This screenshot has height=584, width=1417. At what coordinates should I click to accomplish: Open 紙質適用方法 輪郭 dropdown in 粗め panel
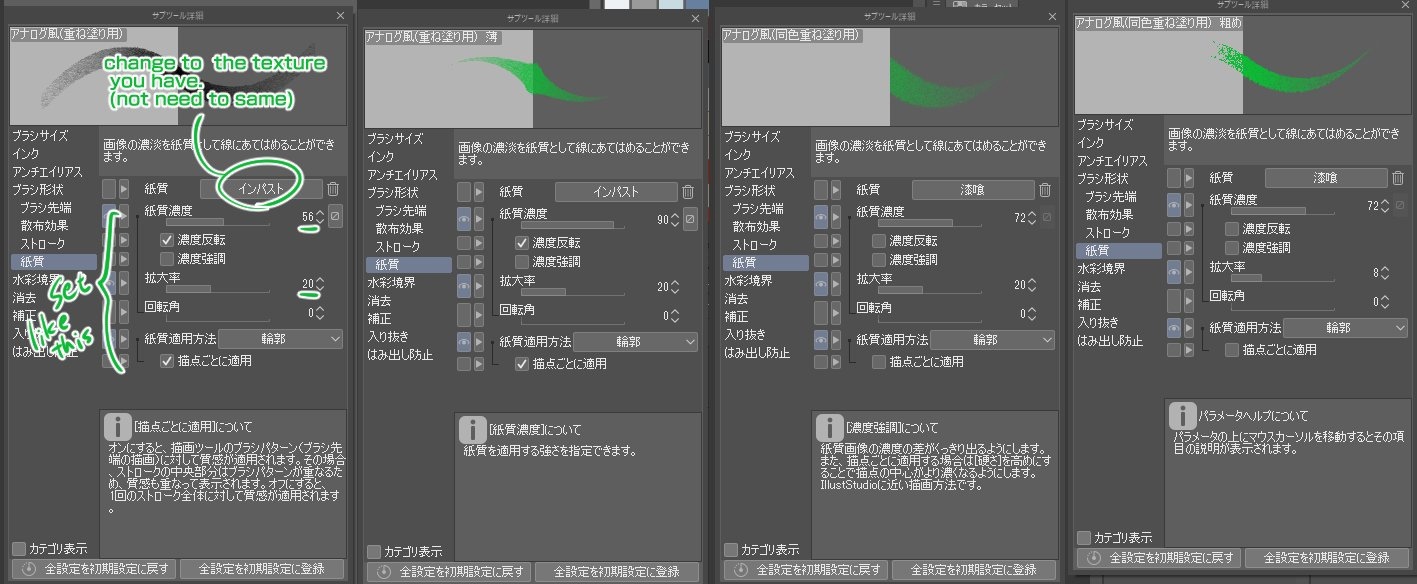point(1345,327)
